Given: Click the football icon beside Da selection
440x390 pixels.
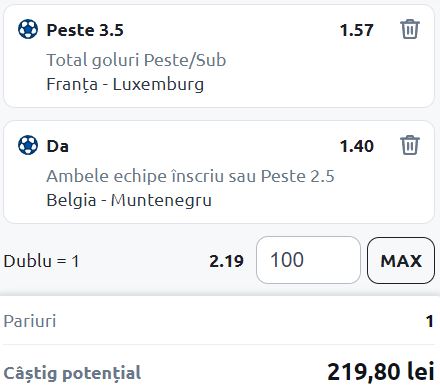Looking at the screenshot, I should pos(28,145).
